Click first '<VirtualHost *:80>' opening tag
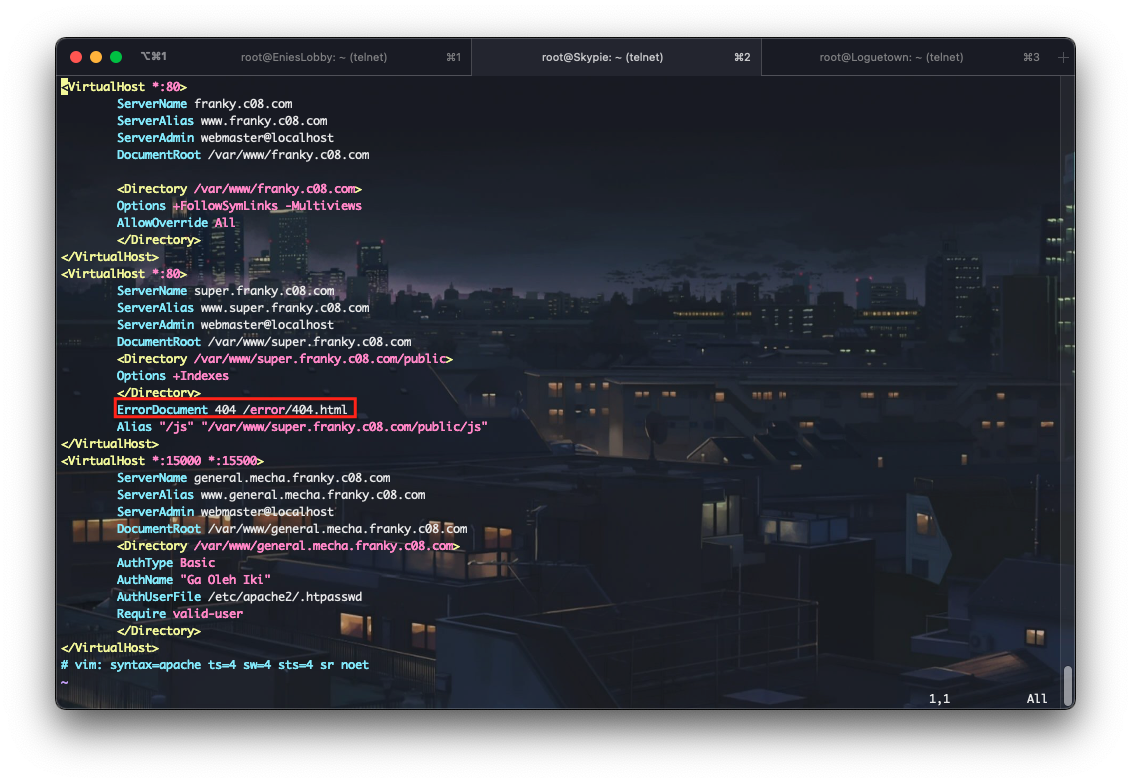The width and height of the screenshot is (1131, 783). (x=123, y=87)
